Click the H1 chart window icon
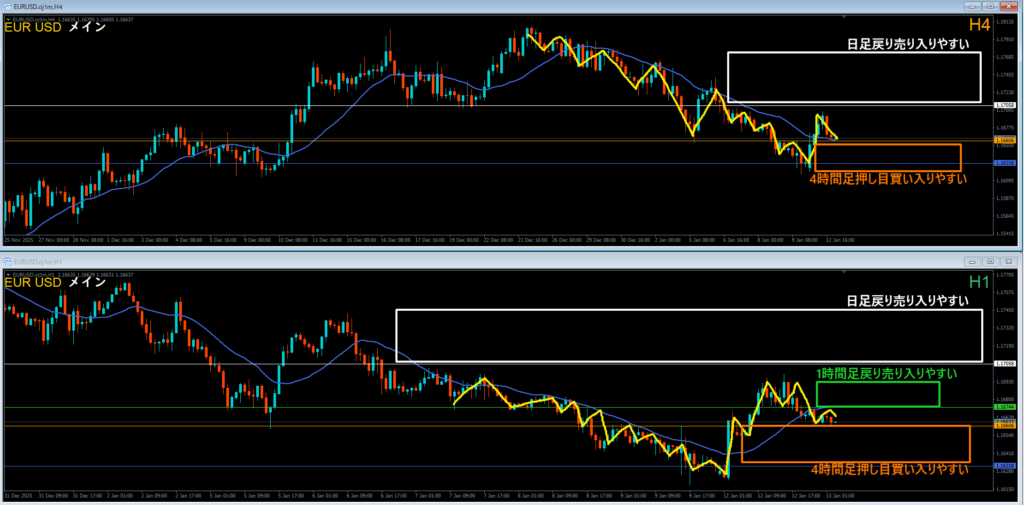The image size is (1024, 505). (8, 261)
